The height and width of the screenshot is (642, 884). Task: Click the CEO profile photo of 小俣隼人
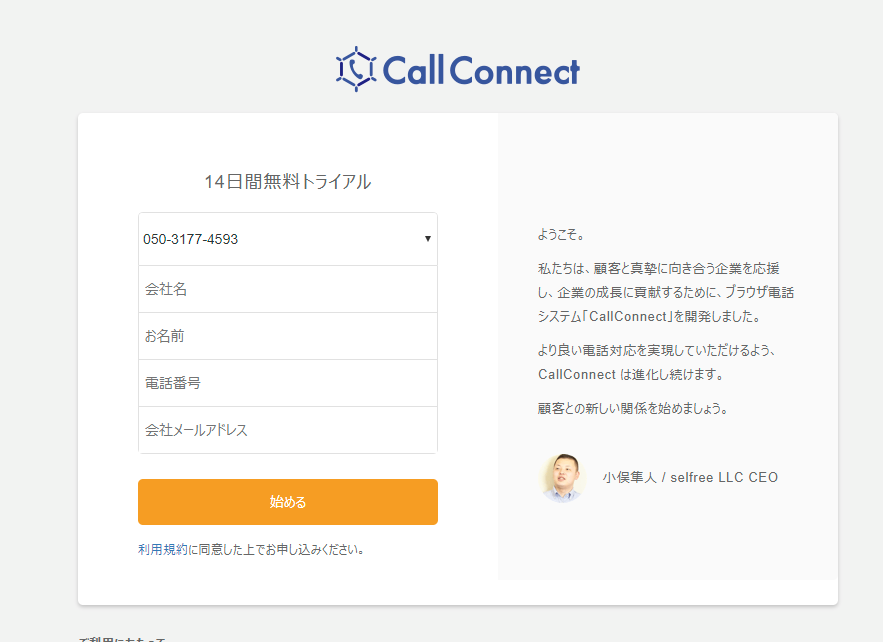(x=565, y=478)
